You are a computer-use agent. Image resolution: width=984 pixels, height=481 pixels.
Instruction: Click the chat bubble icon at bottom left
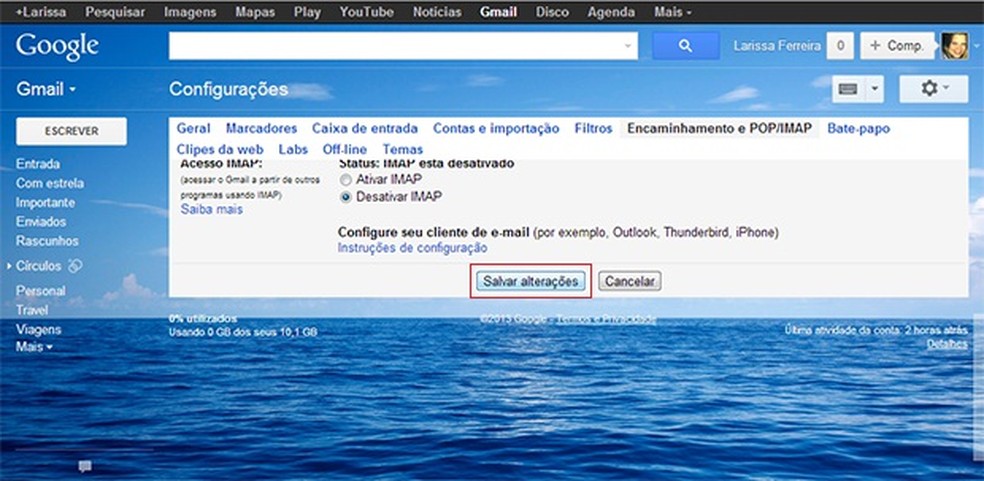pos(85,466)
